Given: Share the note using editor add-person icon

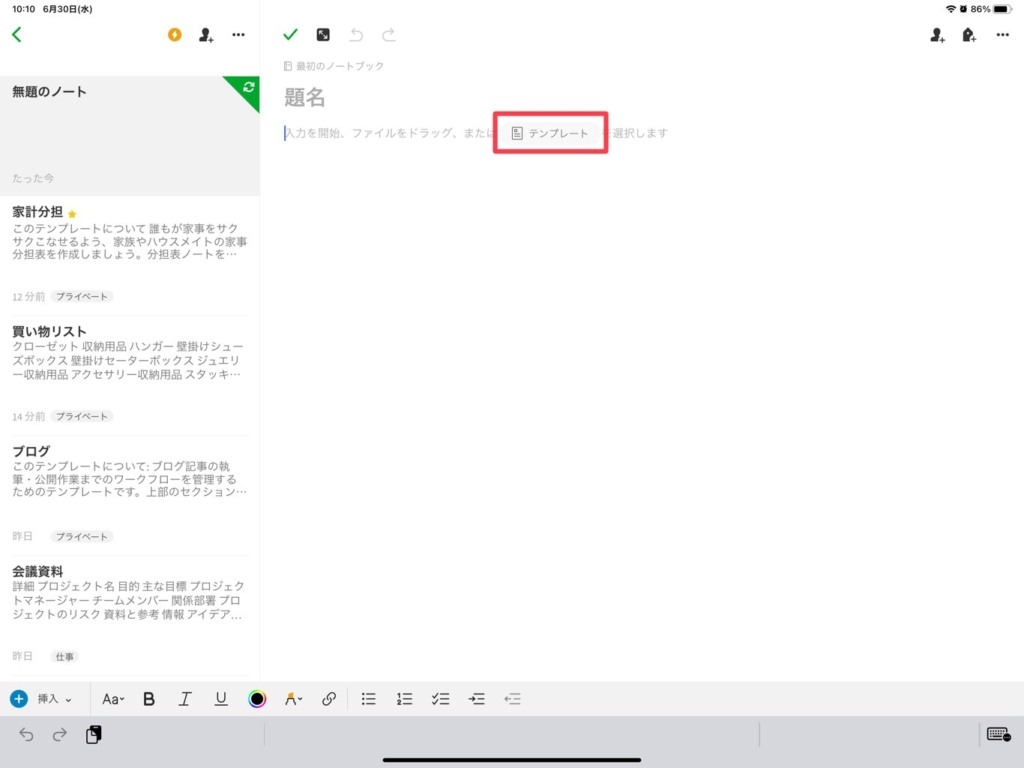Looking at the screenshot, I should [x=938, y=35].
